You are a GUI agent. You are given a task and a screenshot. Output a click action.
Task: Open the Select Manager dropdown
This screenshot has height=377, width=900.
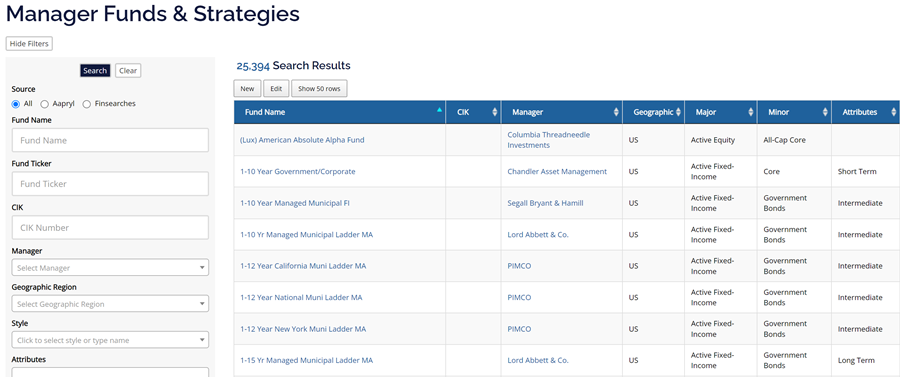pos(110,267)
